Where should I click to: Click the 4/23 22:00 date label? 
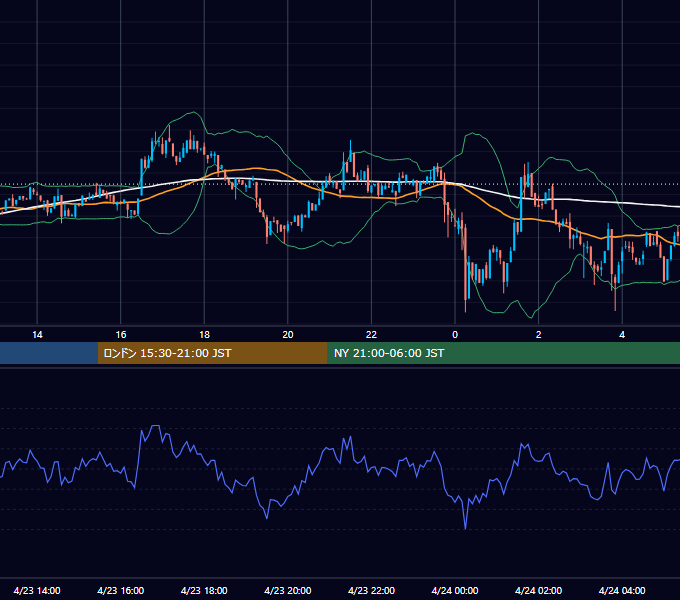click(x=371, y=590)
